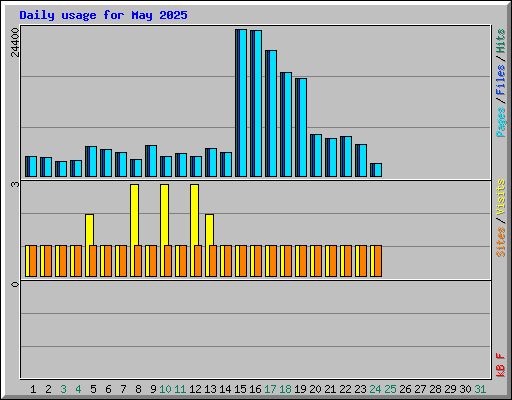The height and width of the screenshot is (400, 512).
Task: Click the 24400 axis value
Action: click(15, 43)
